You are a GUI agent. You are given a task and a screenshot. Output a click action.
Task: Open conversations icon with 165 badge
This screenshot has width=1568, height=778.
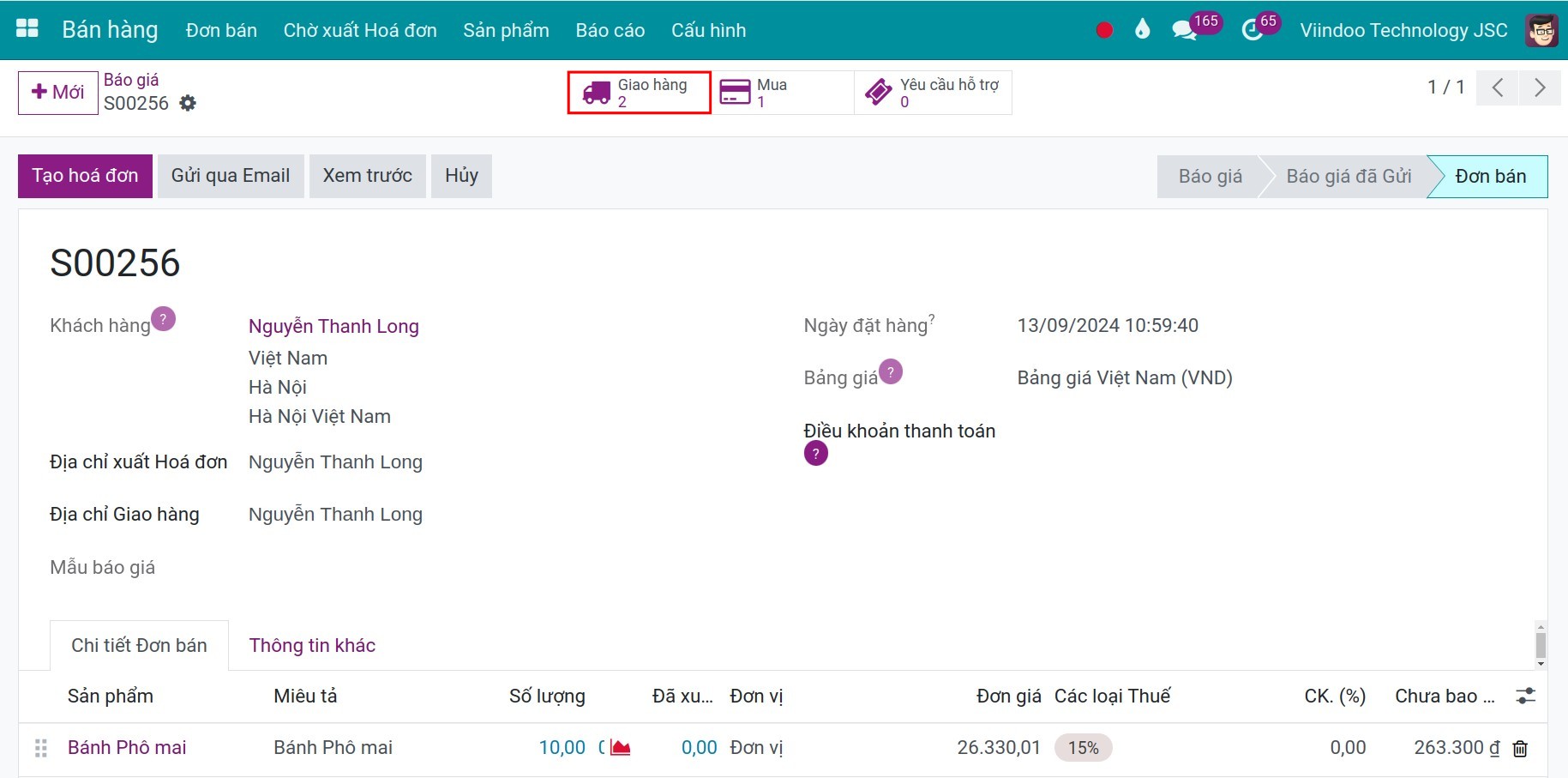[x=1185, y=30]
